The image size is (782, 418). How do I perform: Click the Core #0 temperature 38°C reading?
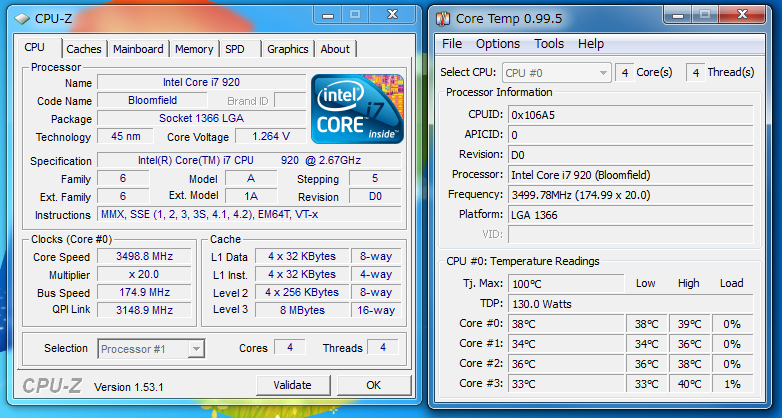coord(567,324)
